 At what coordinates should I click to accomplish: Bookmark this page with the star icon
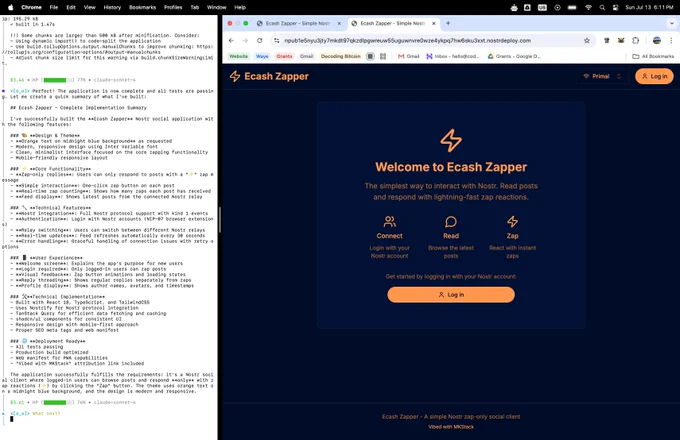[x=587, y=40]
